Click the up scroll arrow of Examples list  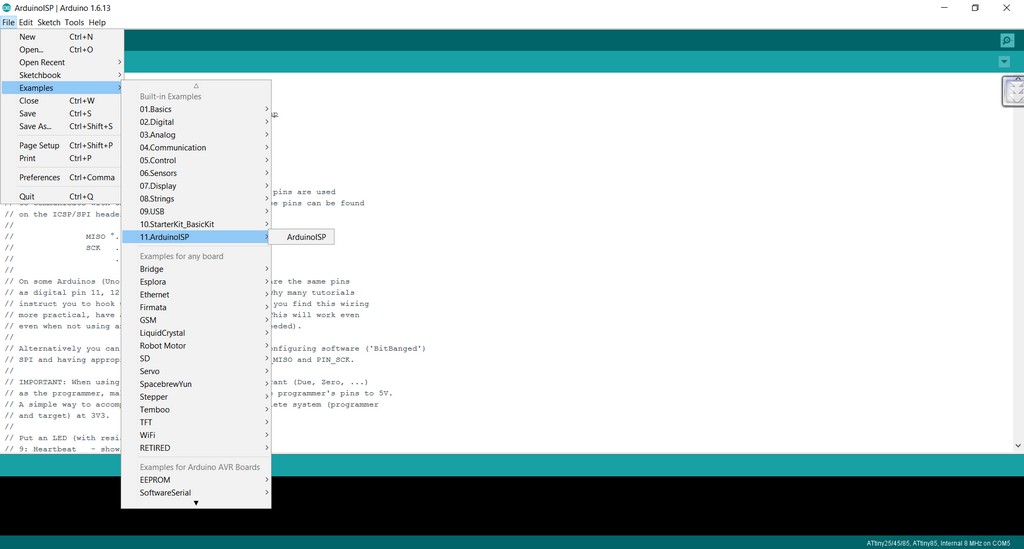[x=196, y=86]
